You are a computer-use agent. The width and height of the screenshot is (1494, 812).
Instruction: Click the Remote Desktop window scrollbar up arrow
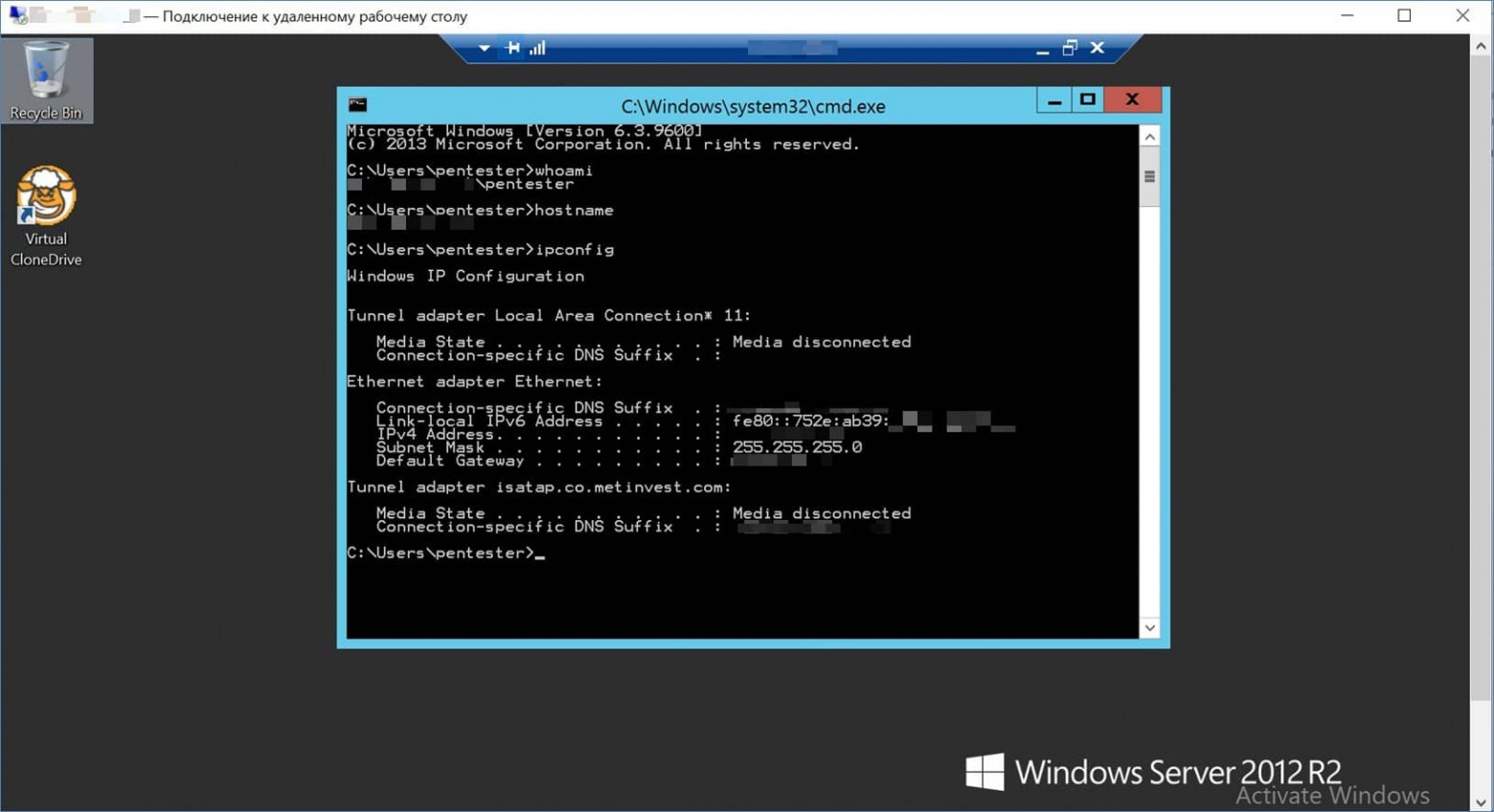[x=1482, y=45]
